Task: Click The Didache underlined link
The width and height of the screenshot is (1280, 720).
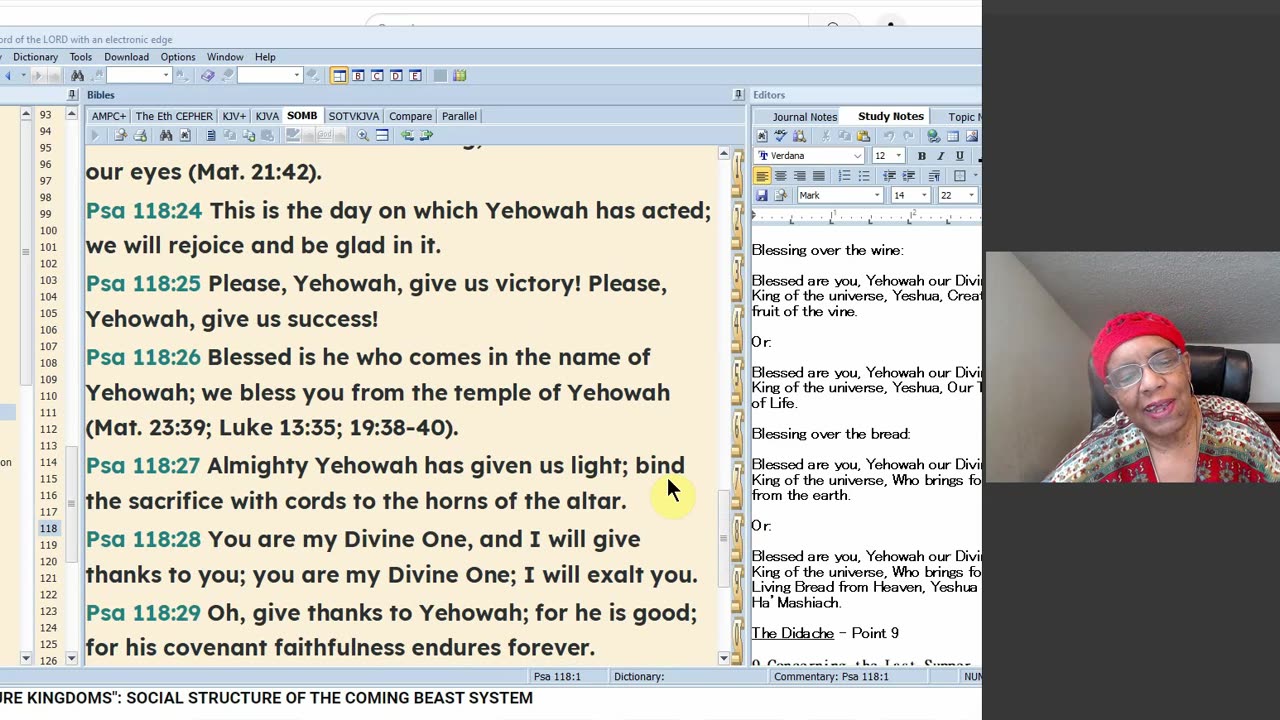Action: (792, 633)
